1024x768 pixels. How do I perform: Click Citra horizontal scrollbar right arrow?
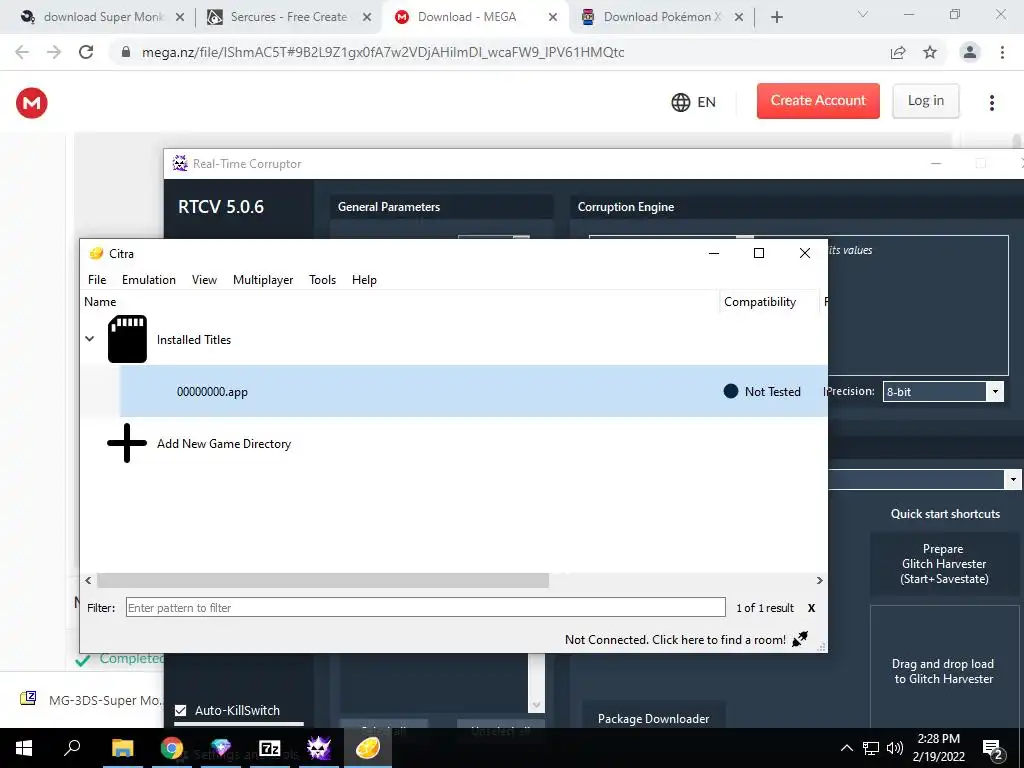820,581
